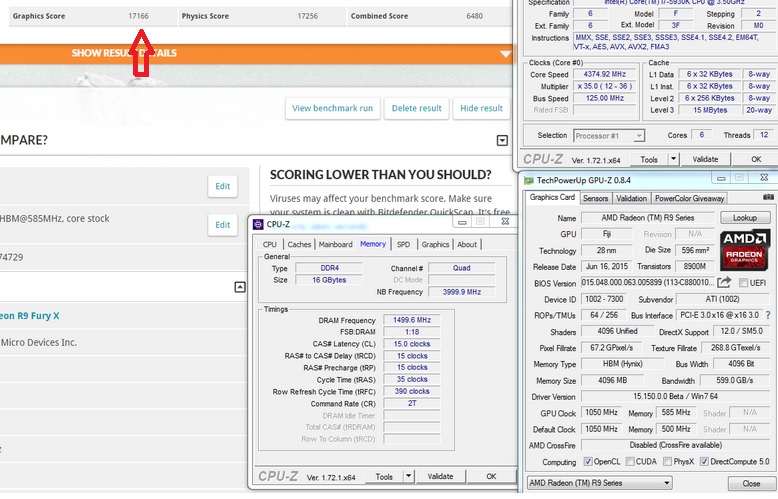Toggle the OpenCL checkbox
778x499 pixels.
(x=588, y=461)
